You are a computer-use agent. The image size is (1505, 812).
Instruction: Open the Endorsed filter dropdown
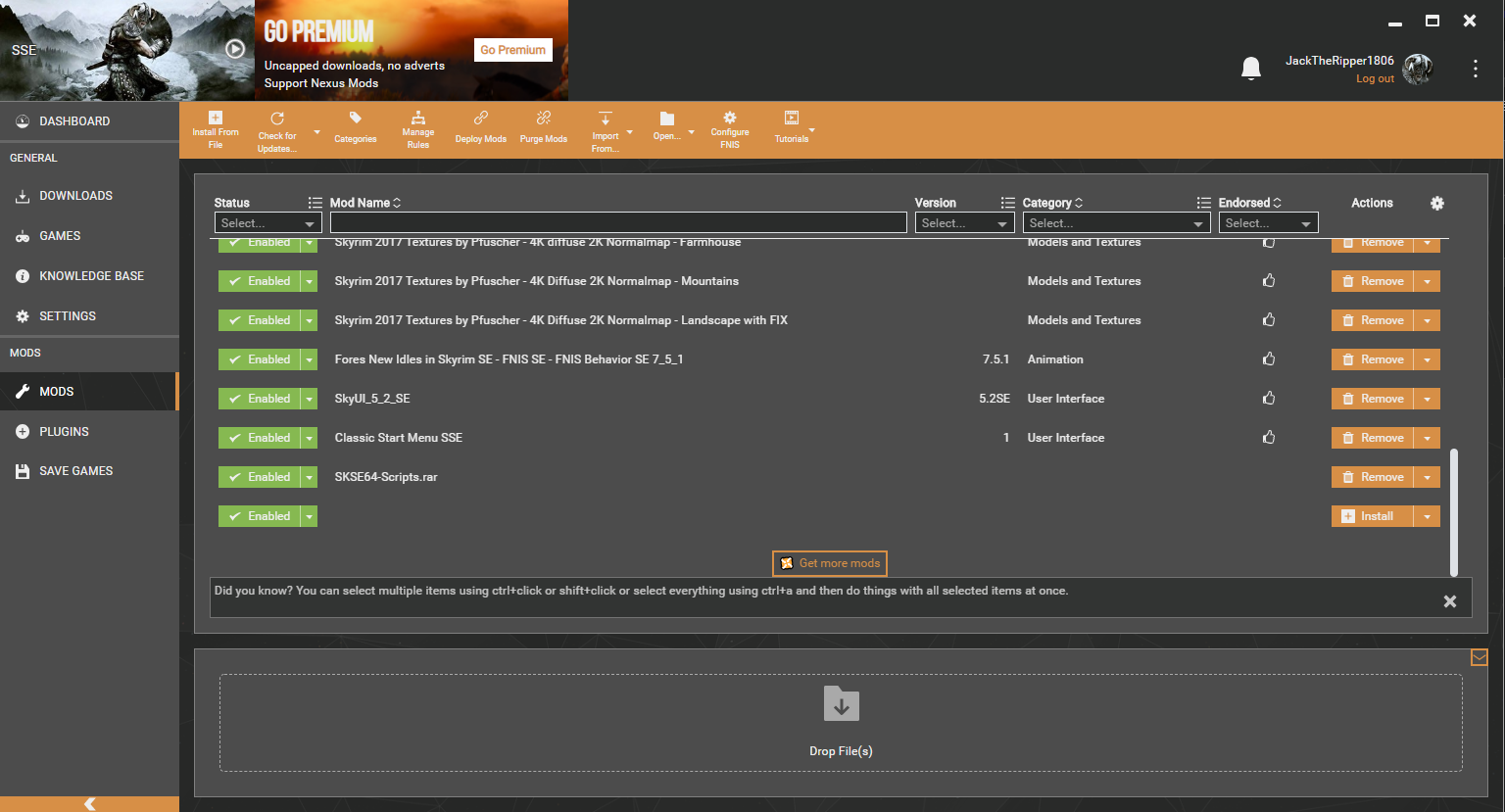pos(1268,223)
